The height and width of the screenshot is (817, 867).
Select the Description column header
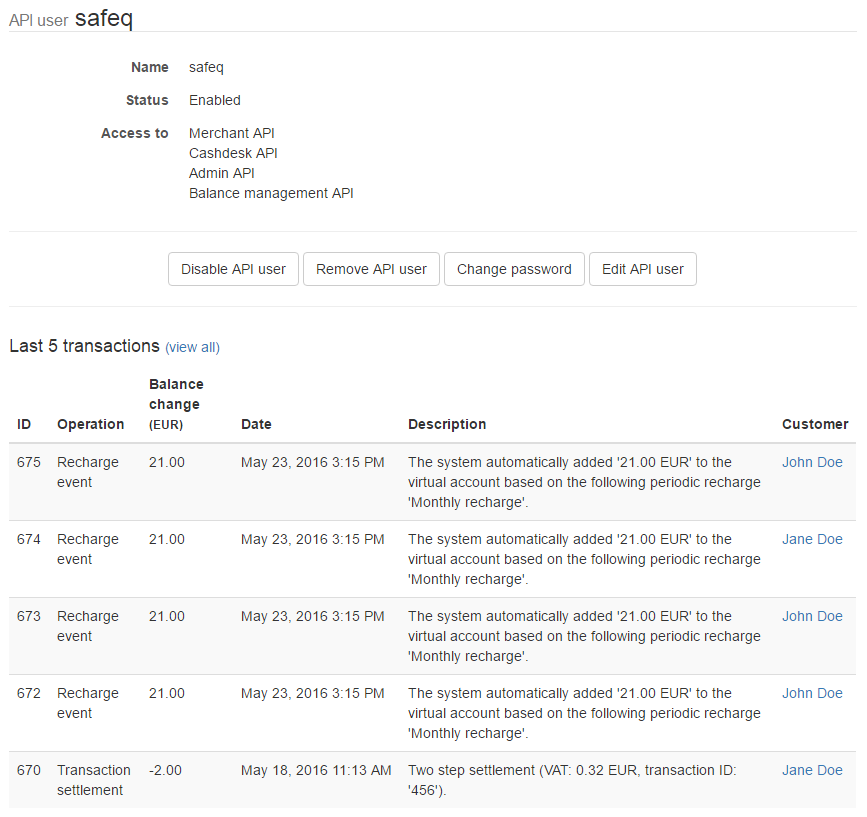[447, 424]
